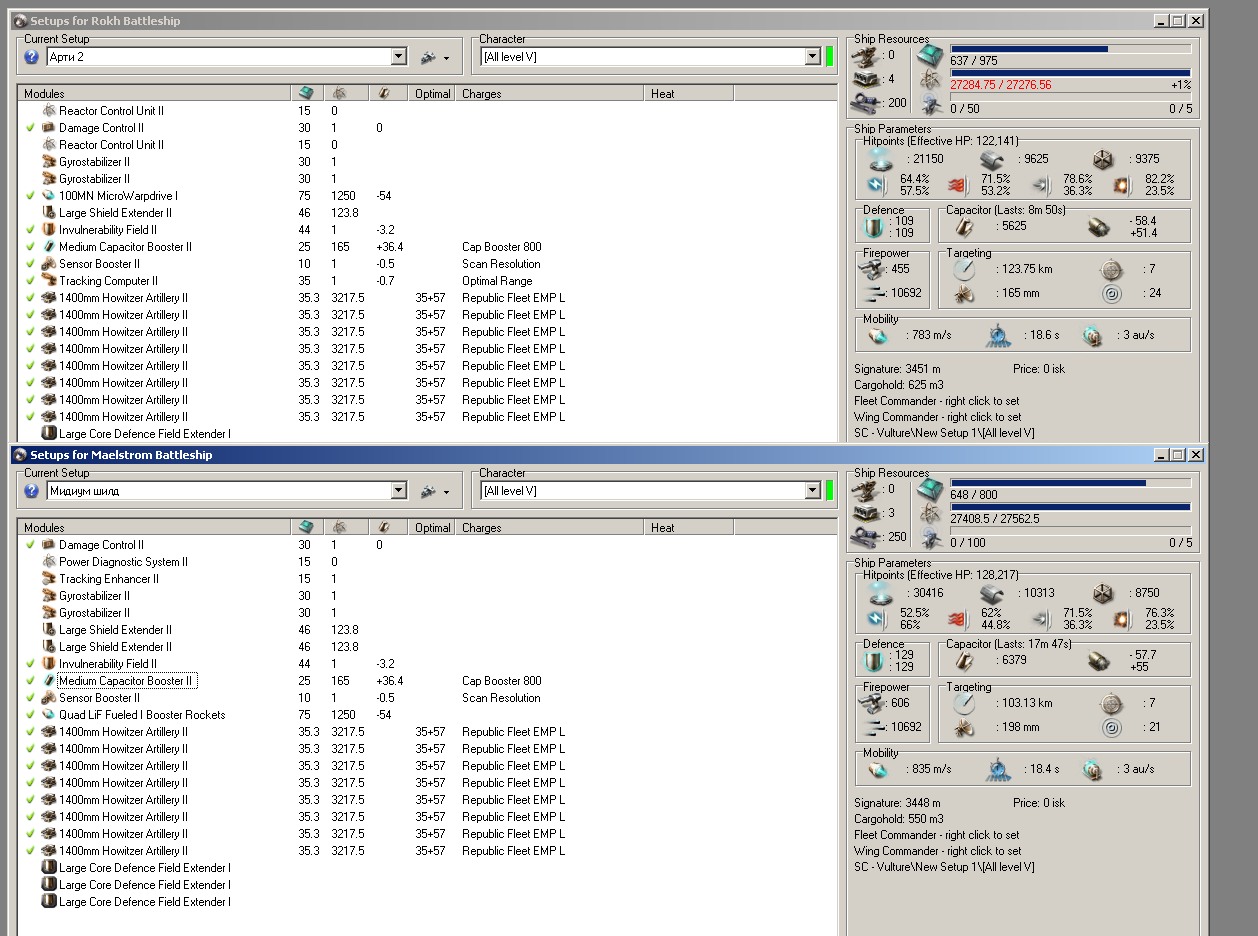Screen dimensions: 1258x936
Task: Click the blue help icon in Maelstrom window
Action: (x=31, y=491)
